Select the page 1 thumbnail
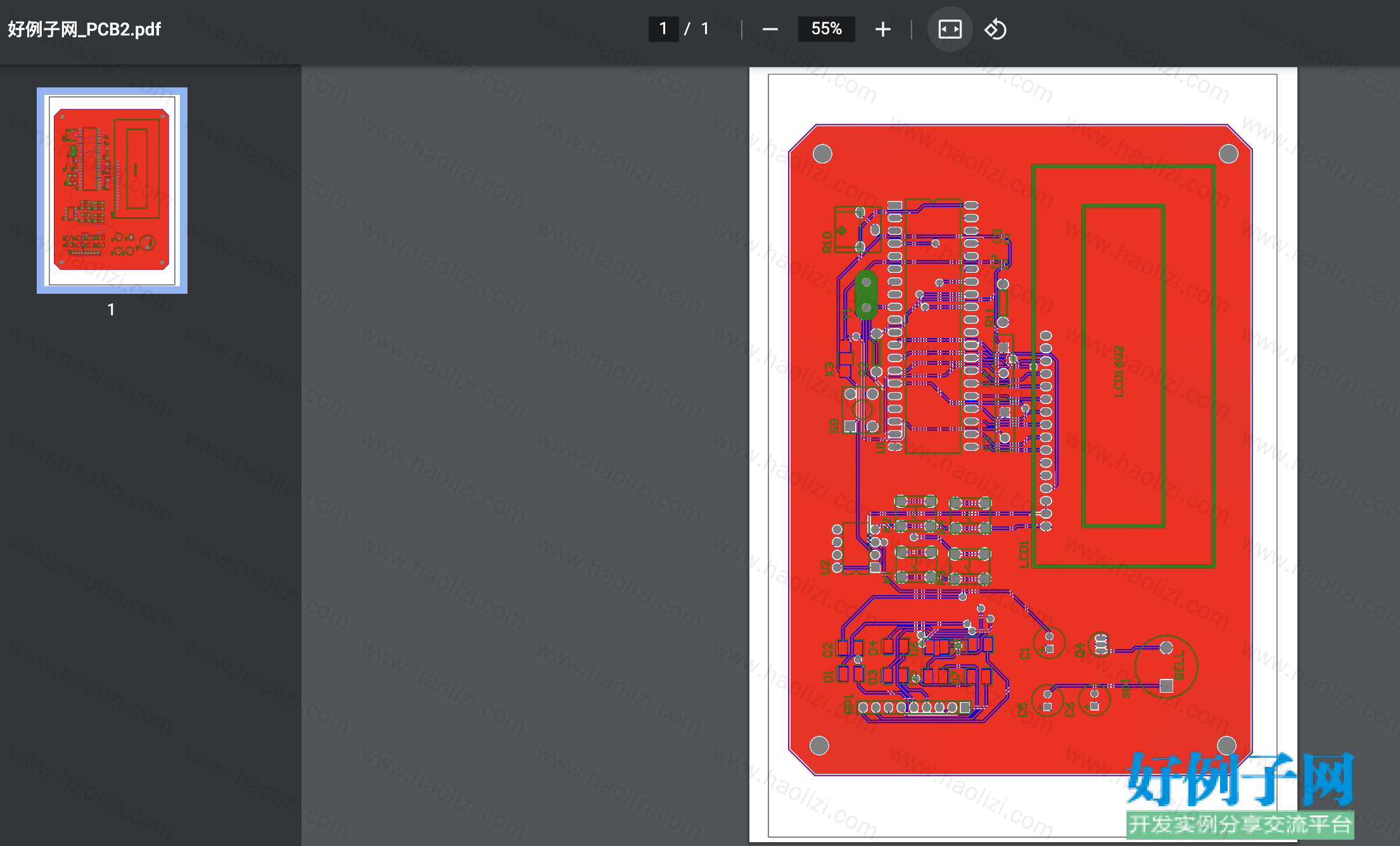 (x=112, y=190)
